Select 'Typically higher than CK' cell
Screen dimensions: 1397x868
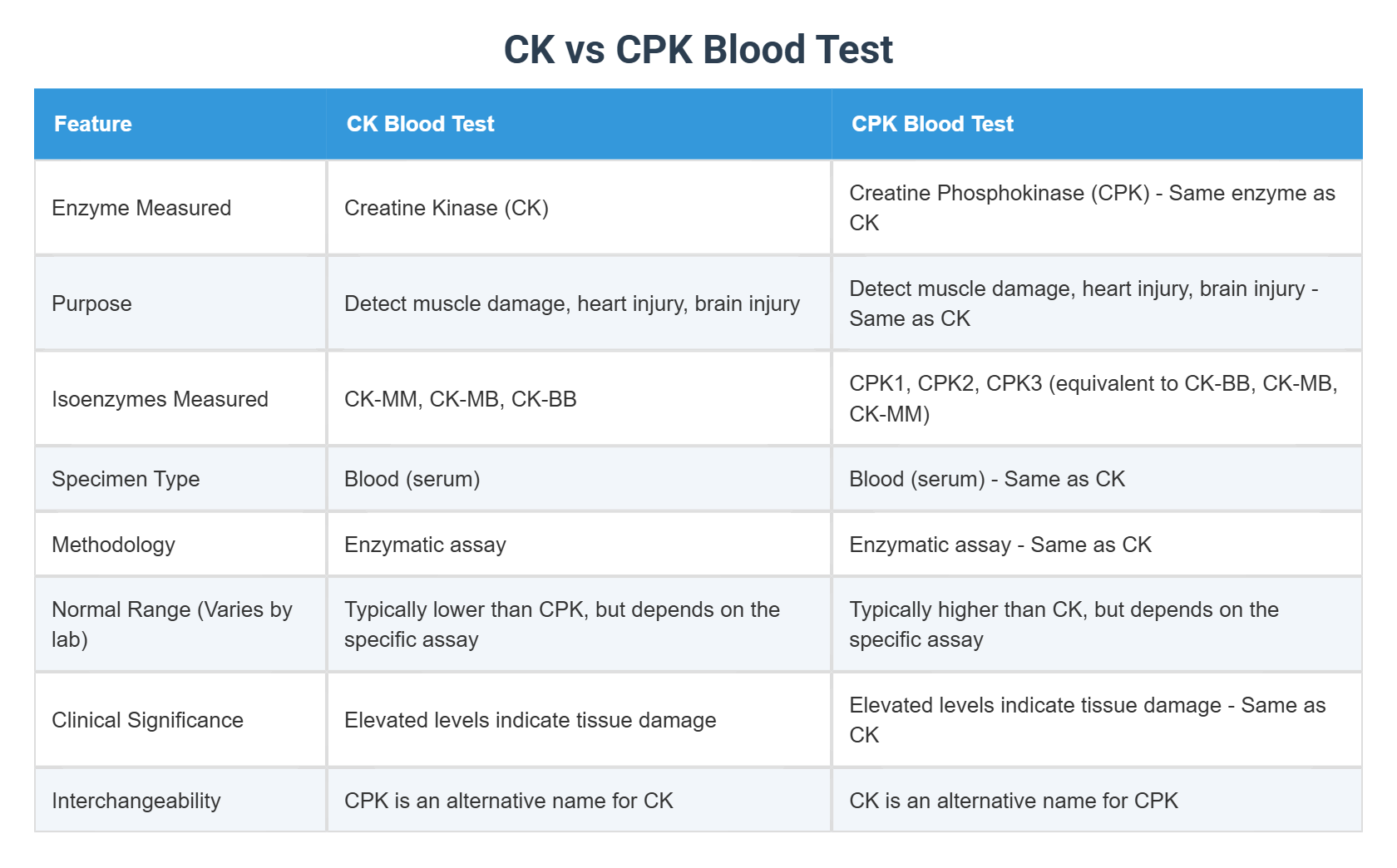click(x=1097, y=624)
